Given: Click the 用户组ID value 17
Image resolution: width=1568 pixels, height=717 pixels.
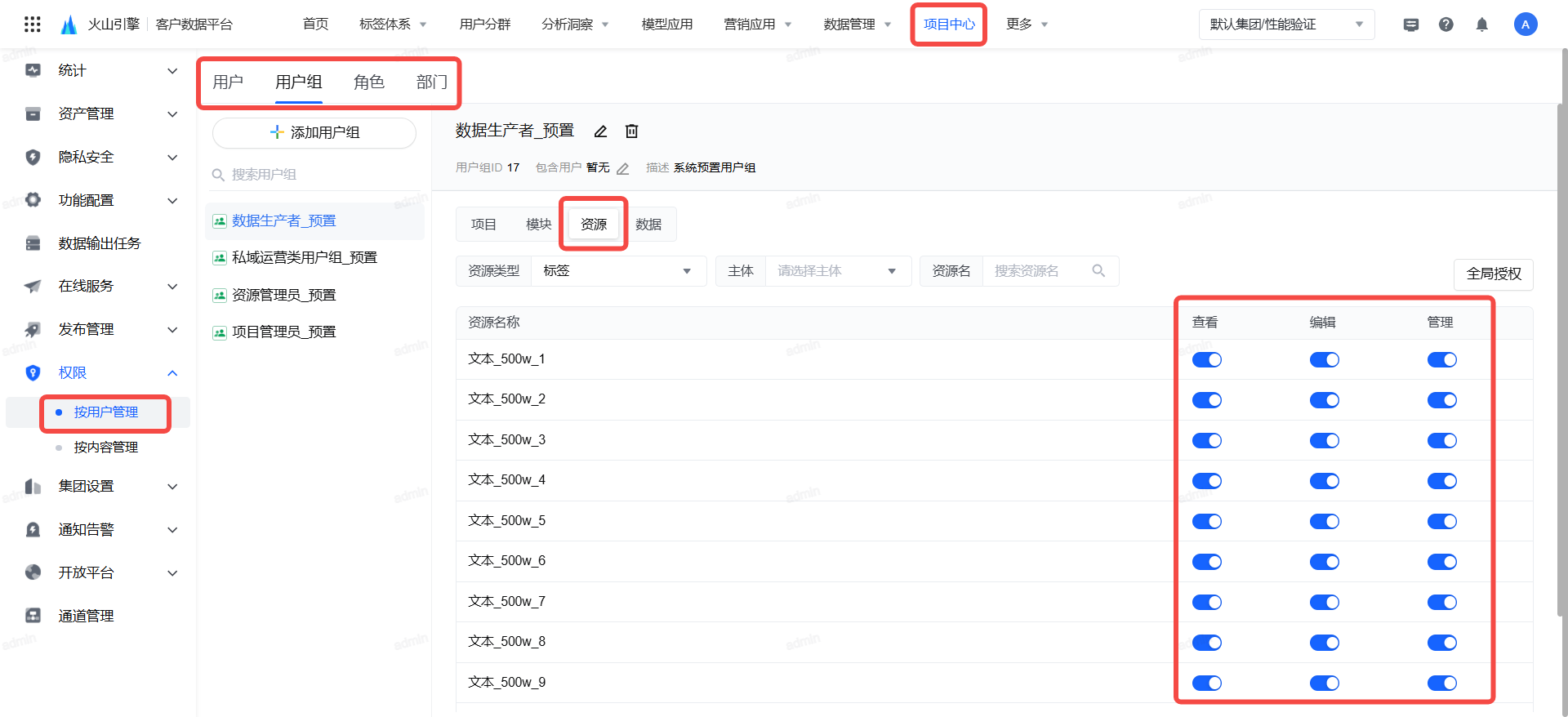Looking at the screenshot, I should click(513, 168).
